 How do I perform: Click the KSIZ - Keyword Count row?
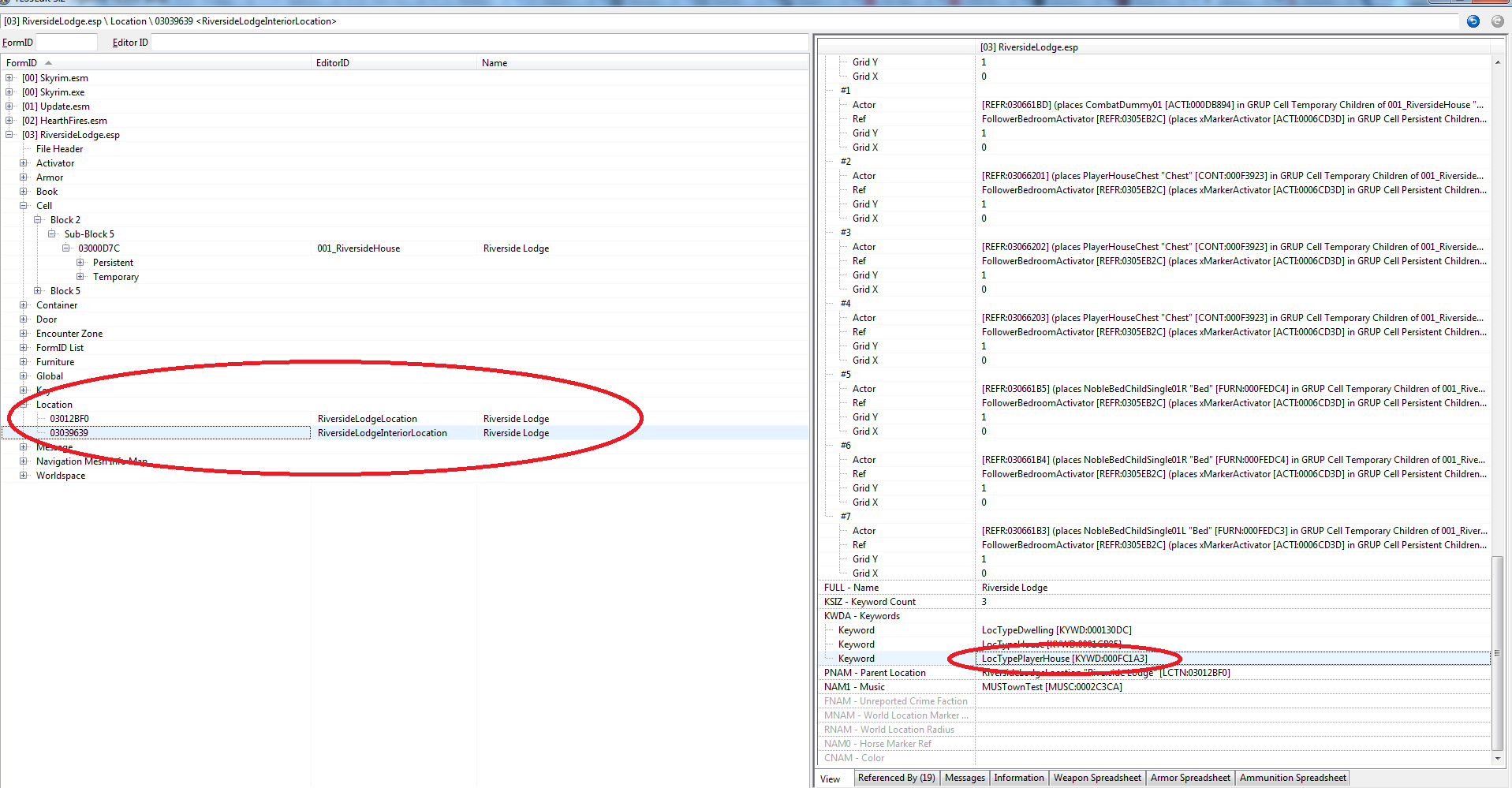point(1154,602)
